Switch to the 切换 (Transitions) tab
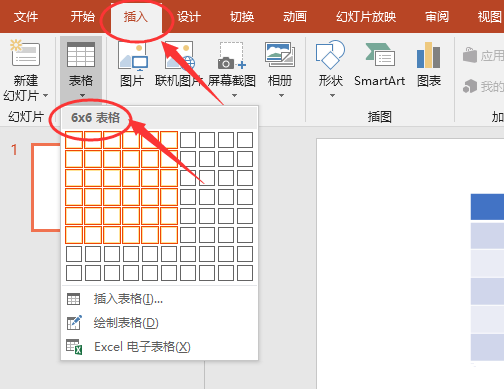 pos(242,17)
